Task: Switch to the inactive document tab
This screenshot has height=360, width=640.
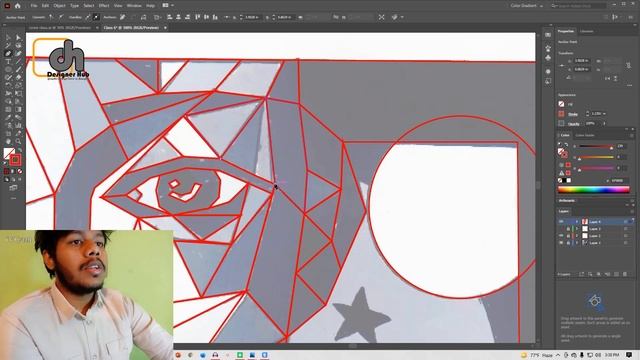Action: pos(60,28)
